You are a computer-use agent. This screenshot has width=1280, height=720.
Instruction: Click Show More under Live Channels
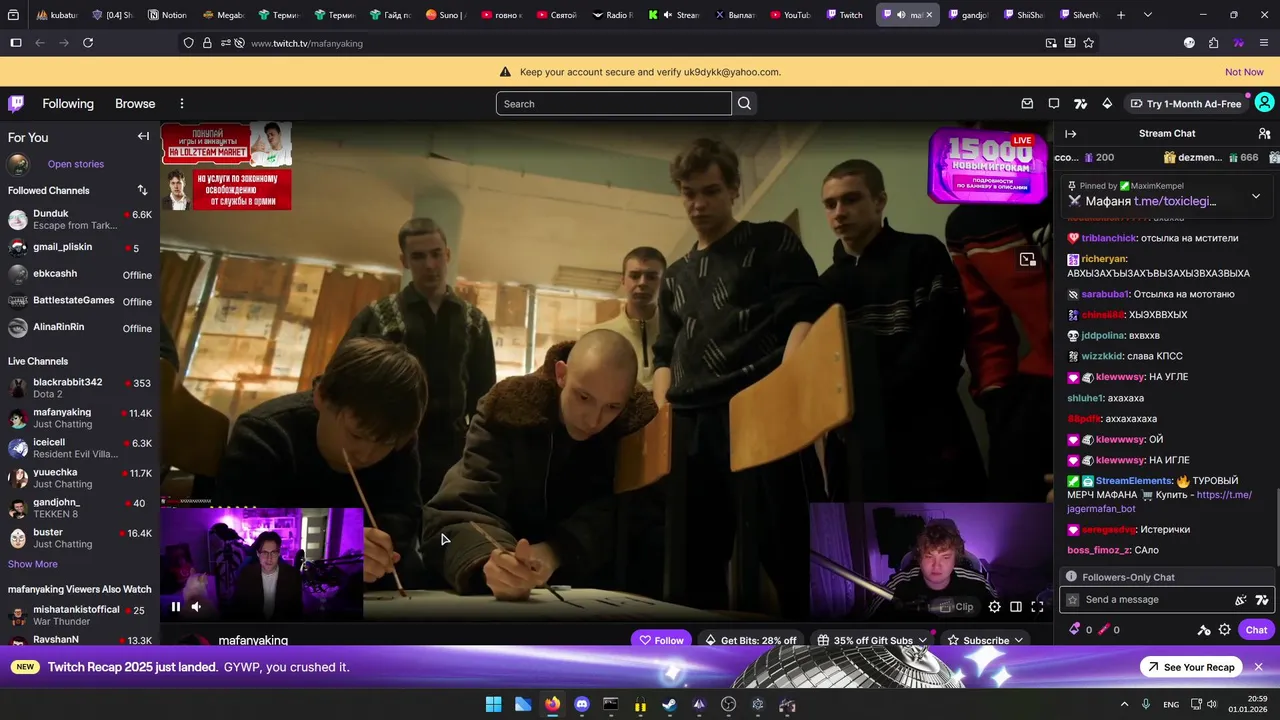click(x=33, y=564)
